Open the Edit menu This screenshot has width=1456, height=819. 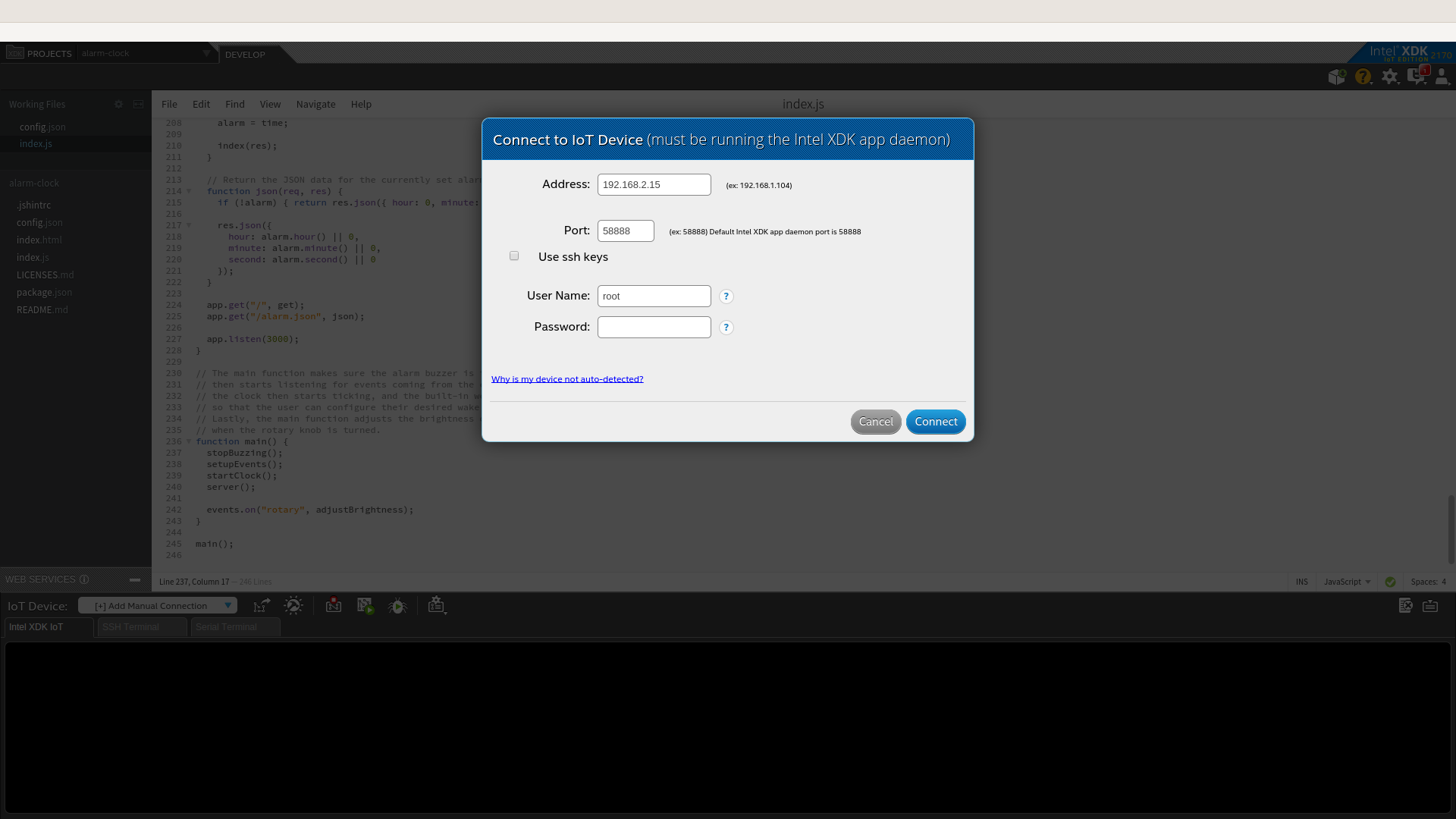(x=201, y=104)
